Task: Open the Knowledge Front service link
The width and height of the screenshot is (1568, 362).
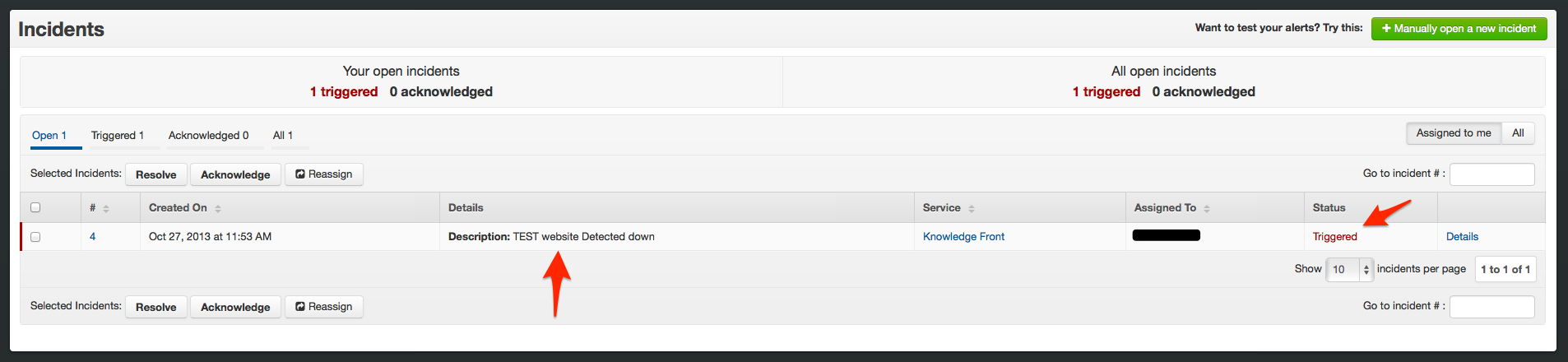Action: click(963, 237)
